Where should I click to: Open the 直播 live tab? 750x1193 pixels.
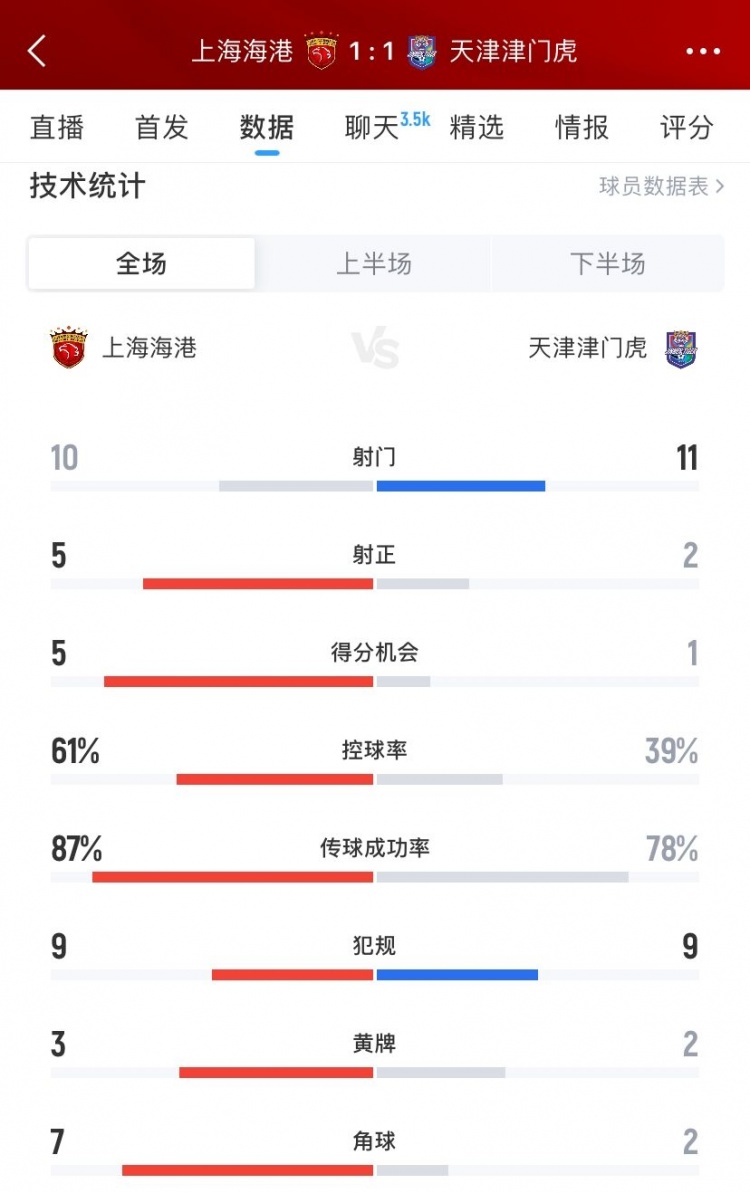coord(57,128)
